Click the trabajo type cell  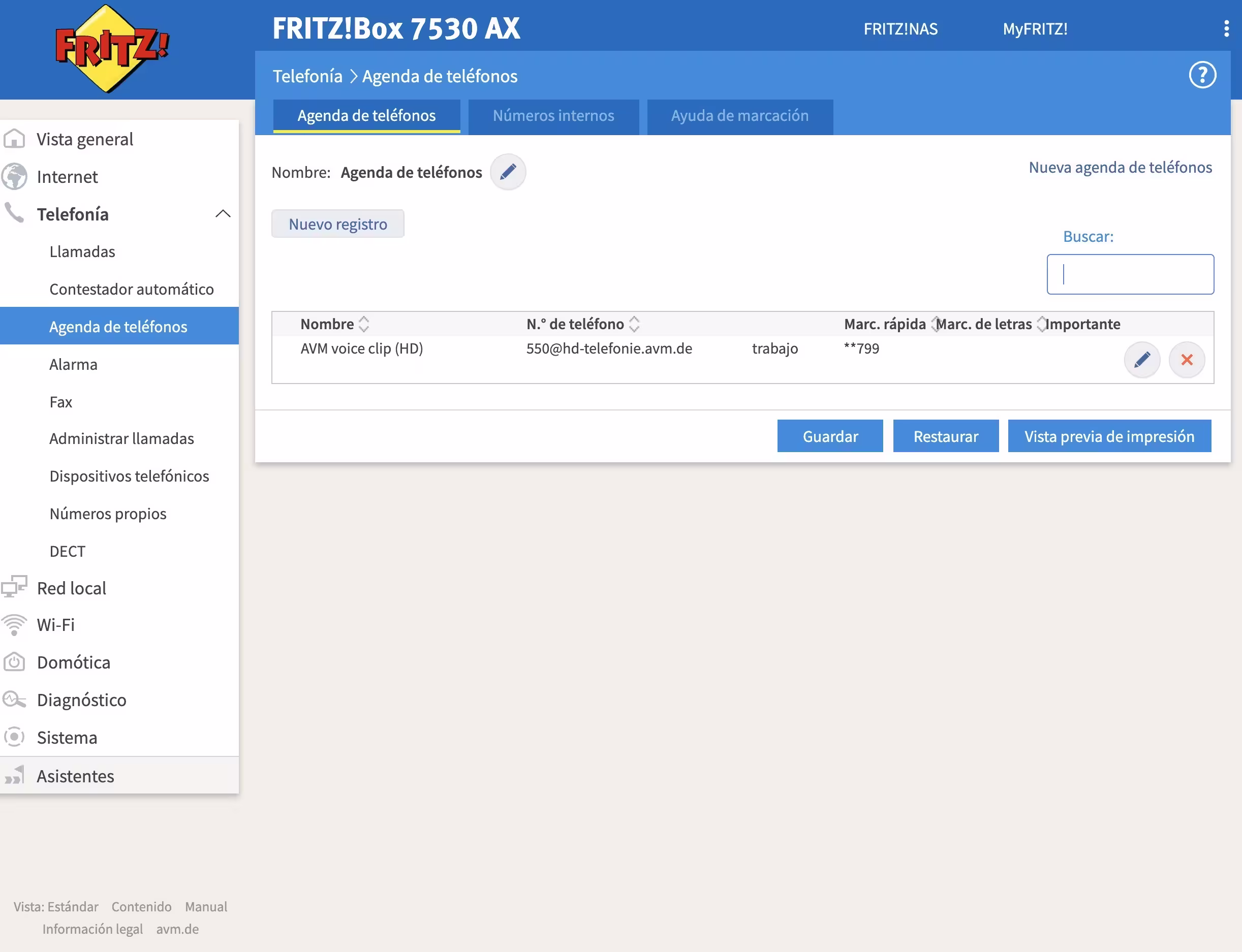[775, 348]
